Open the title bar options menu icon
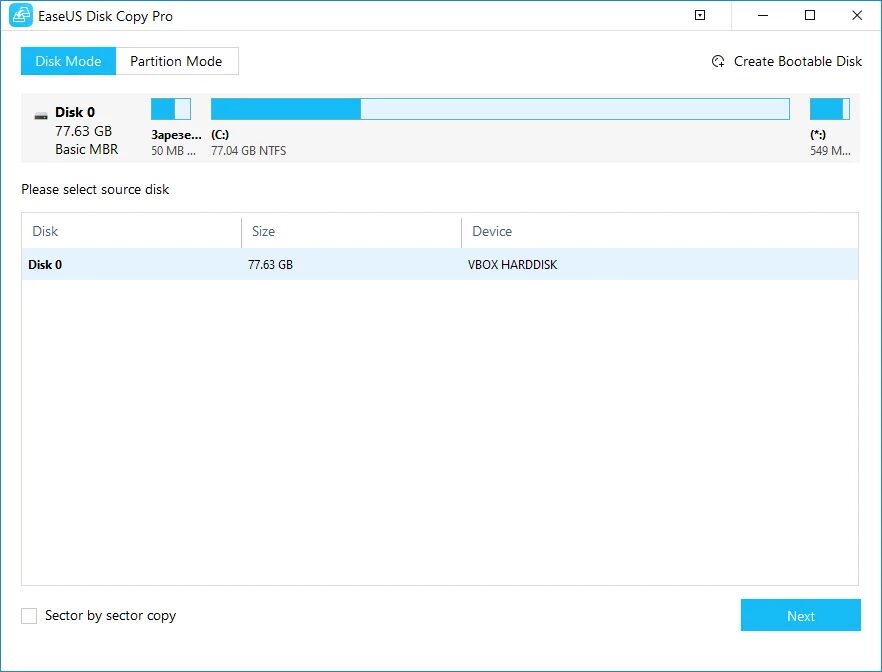 pos(700,15)
